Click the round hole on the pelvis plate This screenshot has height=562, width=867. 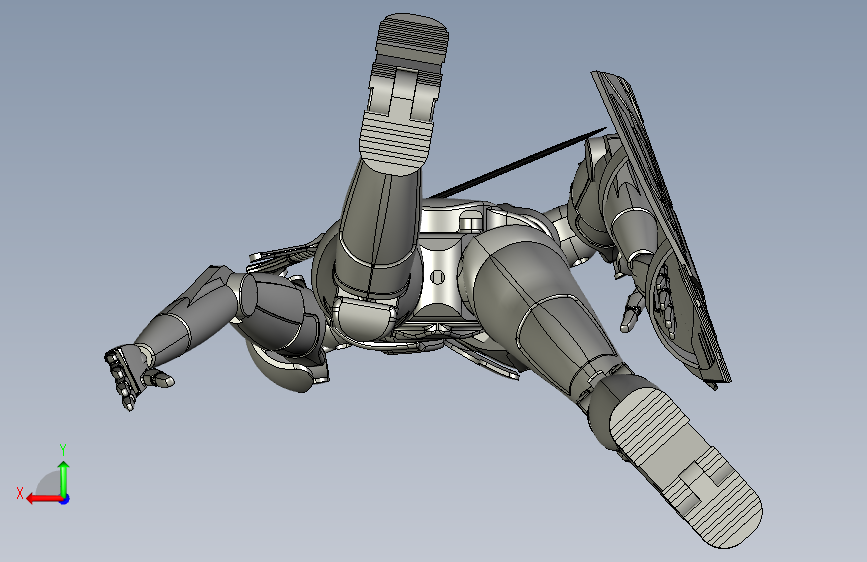tap(437, 277)
